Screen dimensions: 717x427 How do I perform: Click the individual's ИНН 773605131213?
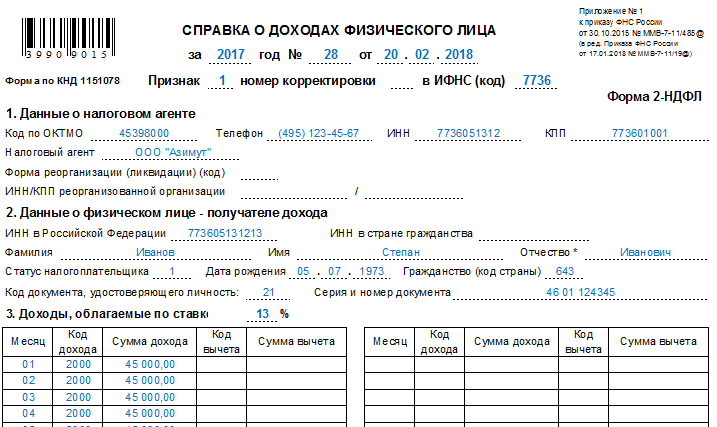pyautogui.click(x=225, y=234)
